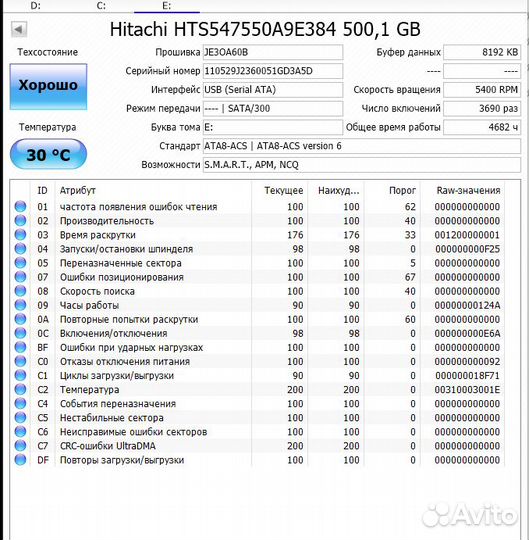The height and width of the screenshot is (540, 529).
Task: Click the serial number field 110529J2360051GD3A5D
Action: click(x=273, y=71)
